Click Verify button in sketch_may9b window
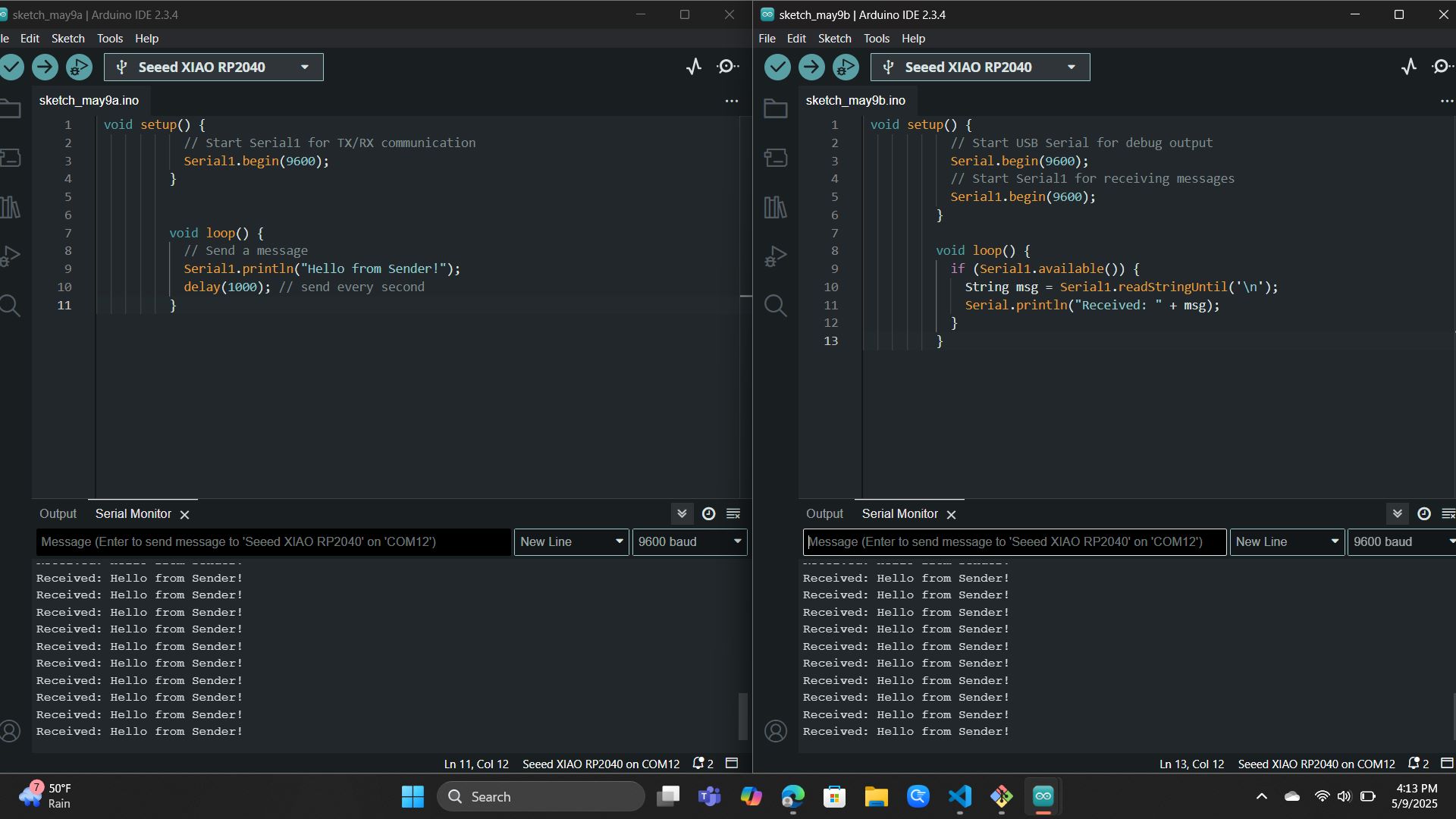Screen dimensions: 1456x819 coord(777,67)
